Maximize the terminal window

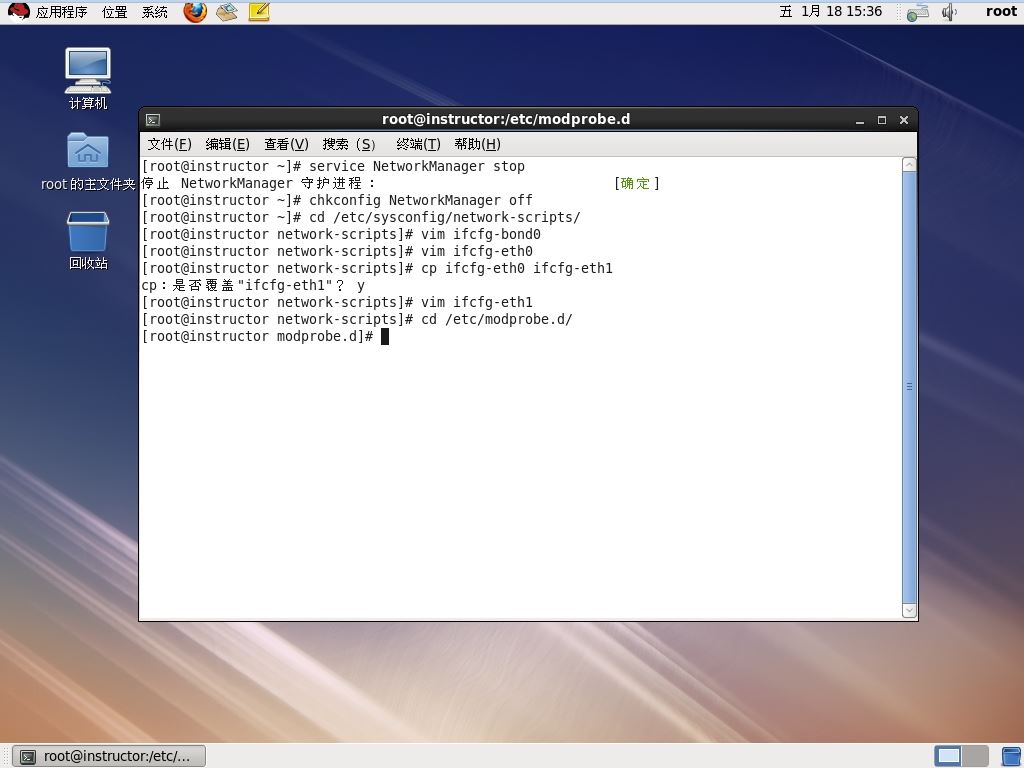(x=882, y=120)
